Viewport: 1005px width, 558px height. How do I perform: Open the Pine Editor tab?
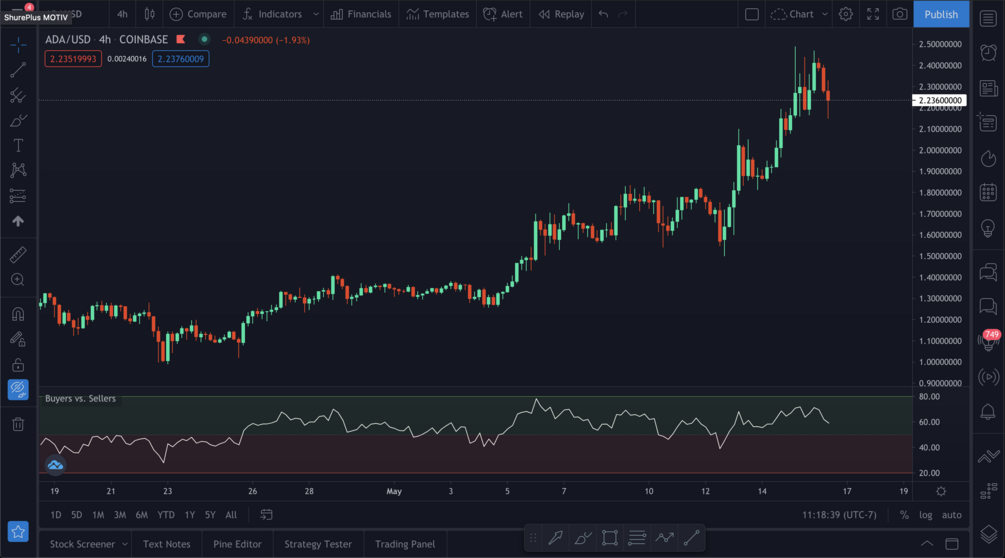coord(237,544)
